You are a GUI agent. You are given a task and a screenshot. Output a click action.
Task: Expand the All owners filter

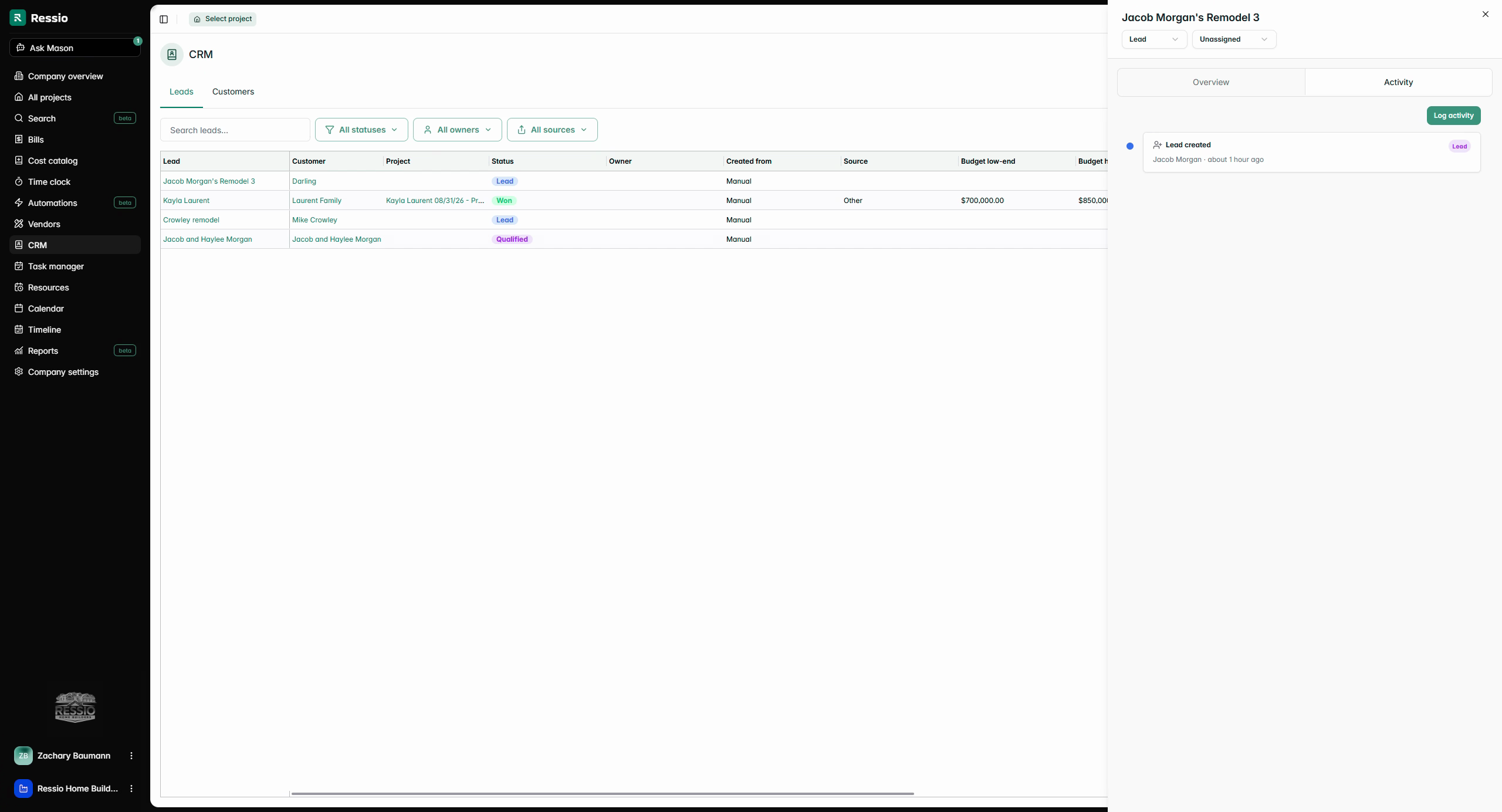click(x=458, y=130)
